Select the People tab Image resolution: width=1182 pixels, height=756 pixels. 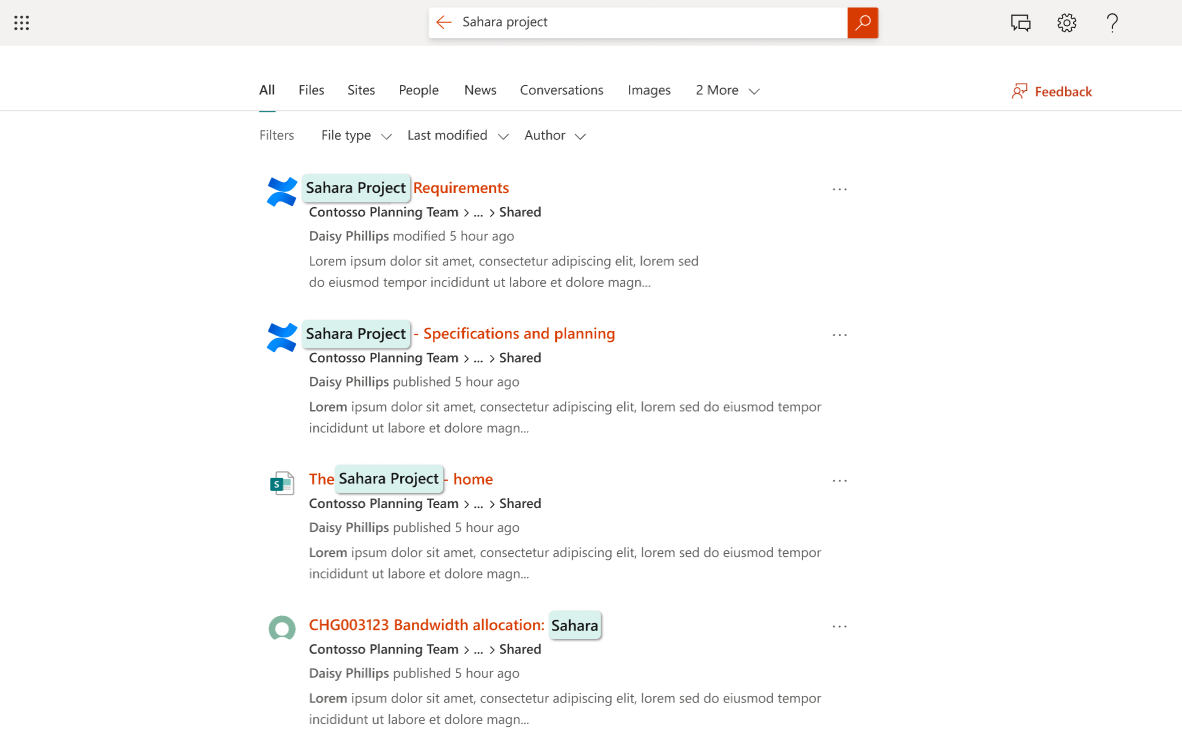coord(418,90)
